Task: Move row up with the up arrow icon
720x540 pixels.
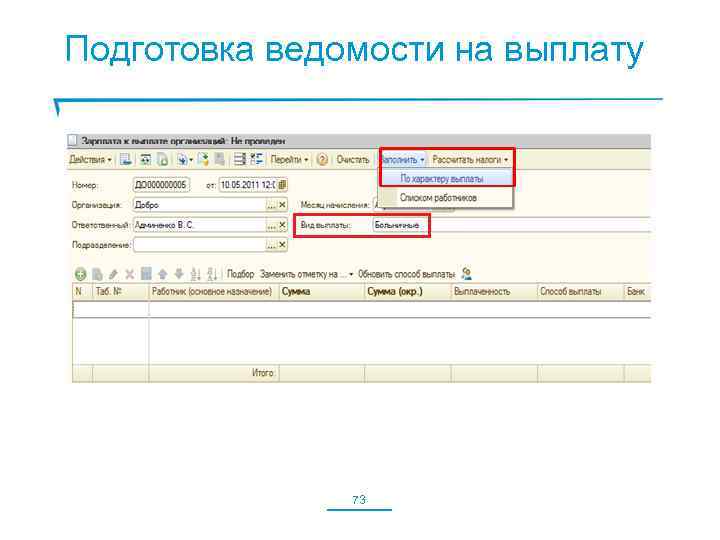Action: (x=163, y=275)
